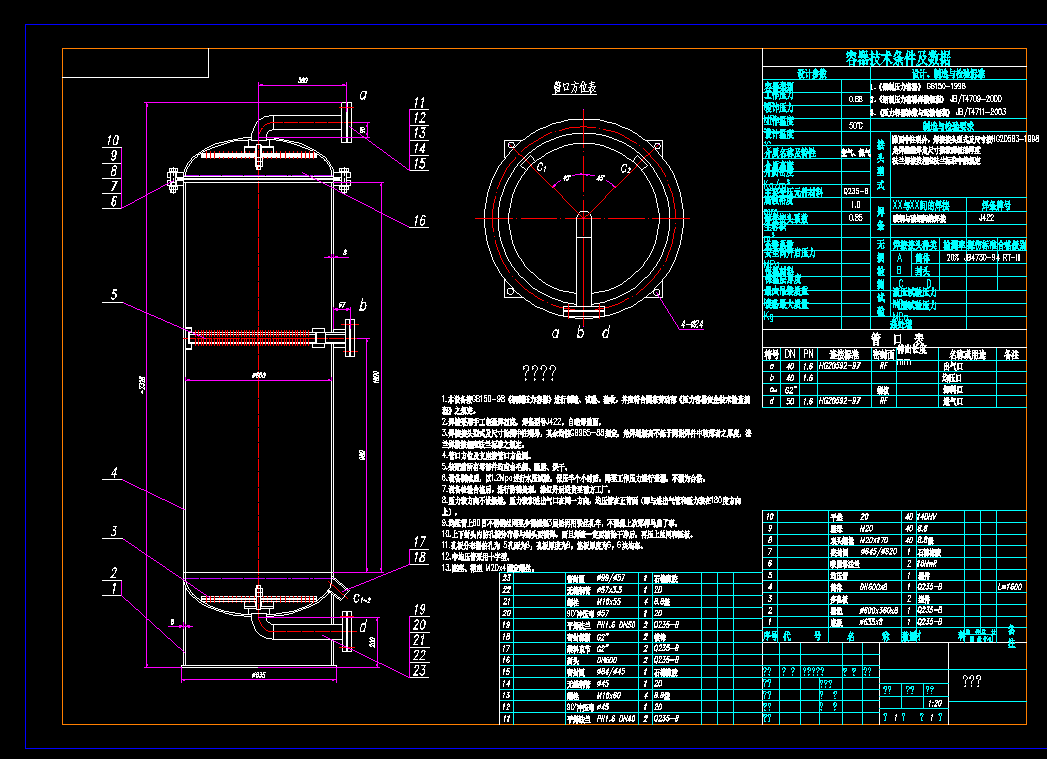Click the 容器技术条件及数据 title block header
The width and height of the screenshot is (1047, 759).
point(893,57)
